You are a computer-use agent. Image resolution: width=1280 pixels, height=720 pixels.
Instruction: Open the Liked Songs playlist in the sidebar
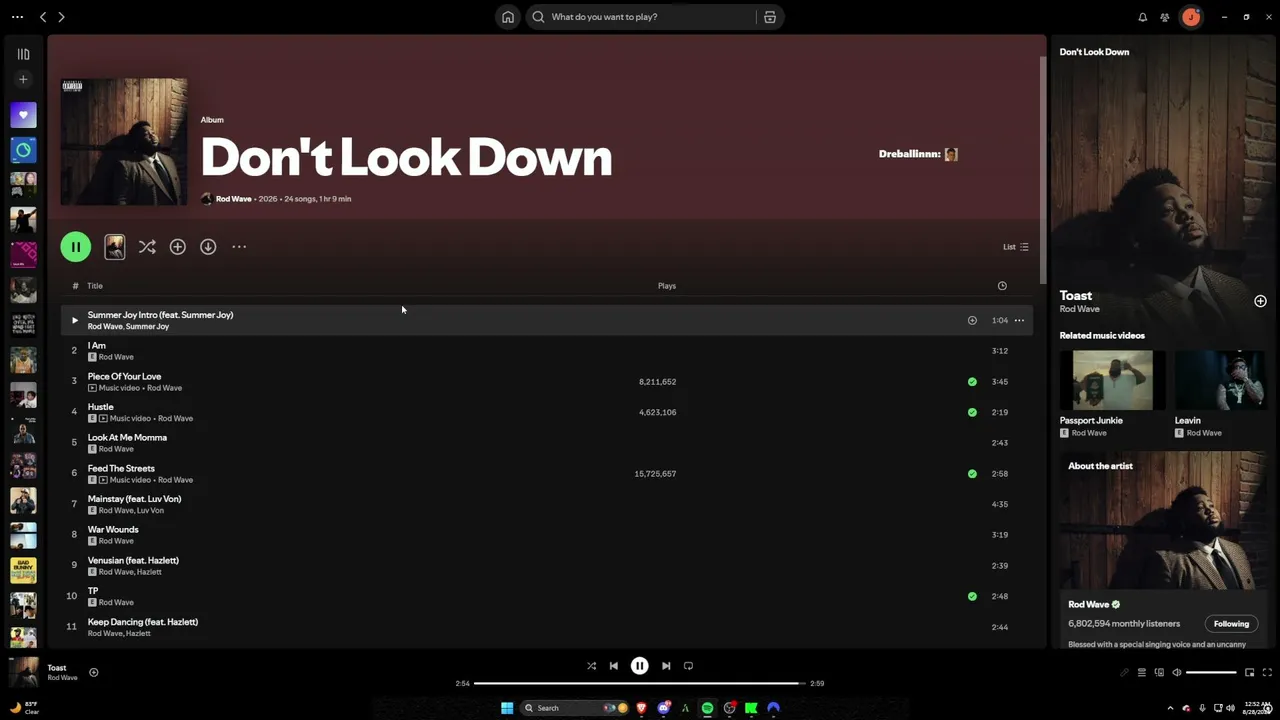[x=23, y=115]
